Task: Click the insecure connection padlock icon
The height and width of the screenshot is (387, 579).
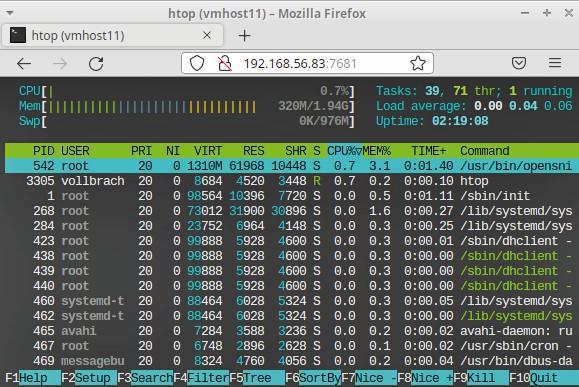Action: 224,64
